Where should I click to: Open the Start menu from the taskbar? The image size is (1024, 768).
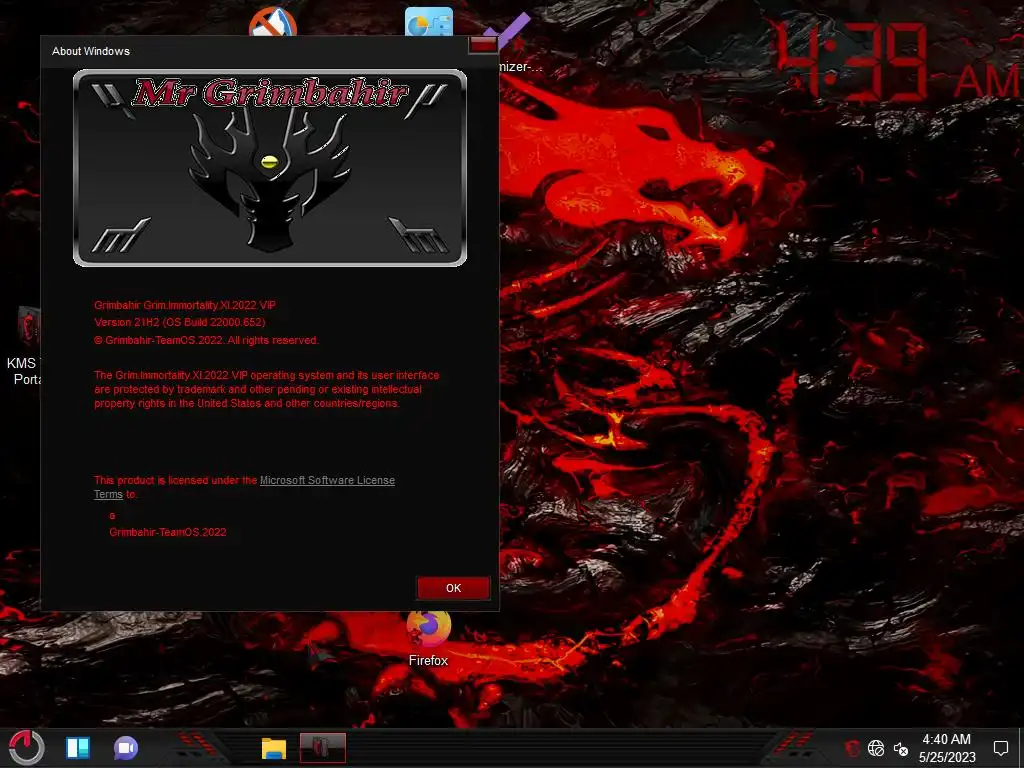(26, 748)
